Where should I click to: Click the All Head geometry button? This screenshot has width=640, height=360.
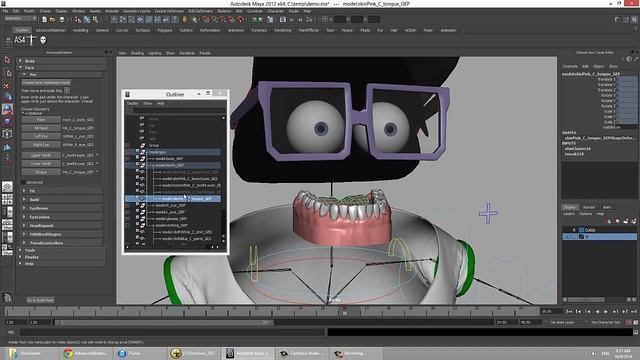(x=41, y=128)
